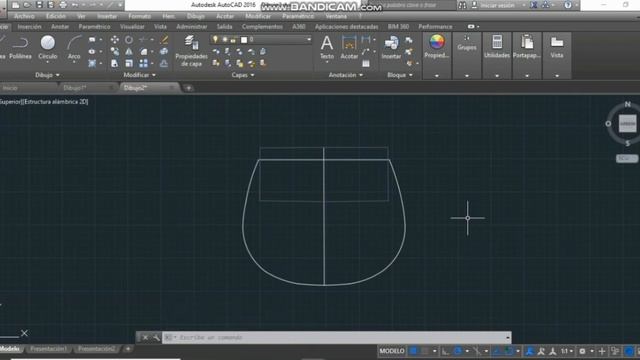
Task: Expand the Bloque panel
Action: (400, 75)
